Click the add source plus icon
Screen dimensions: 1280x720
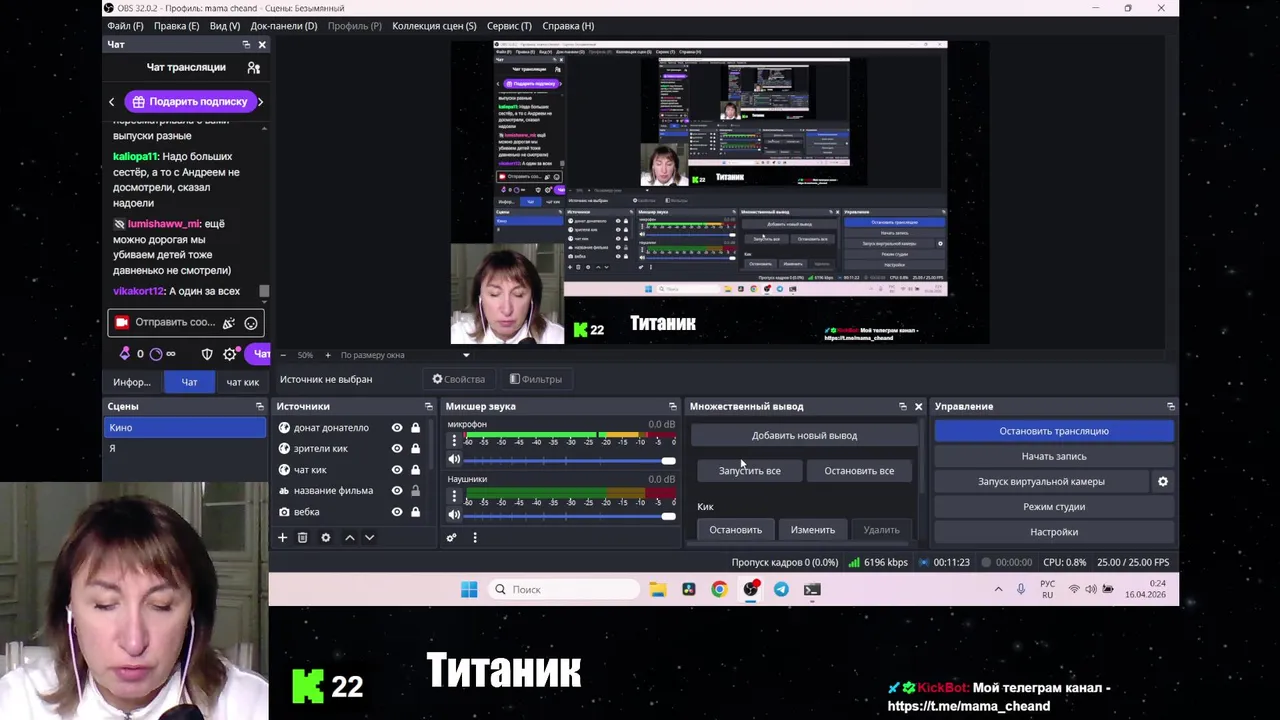(282, 538)
